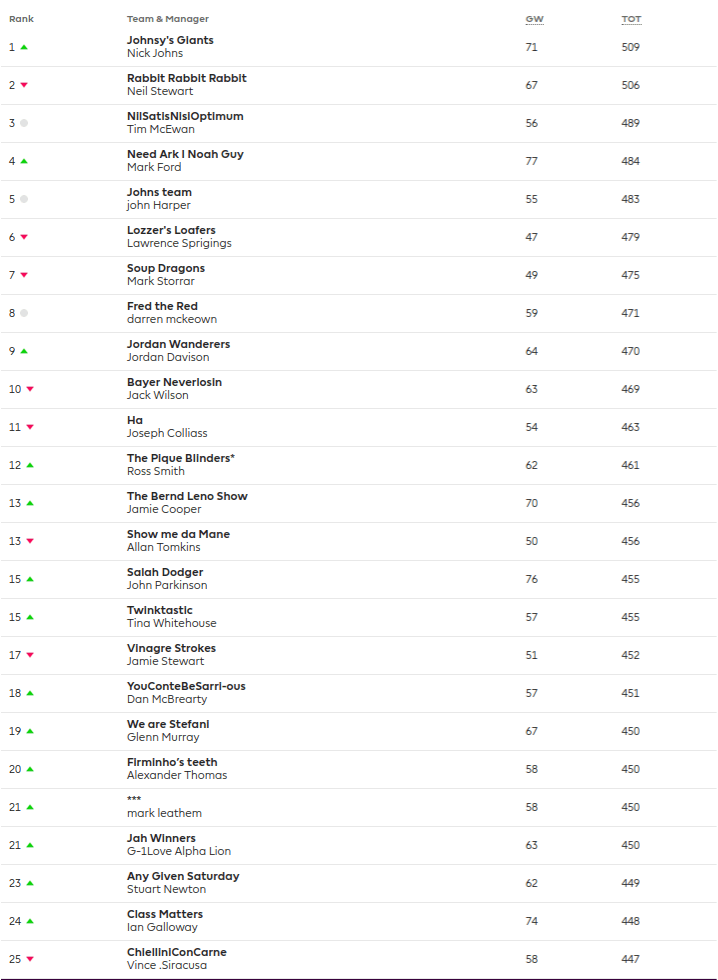Open Any Given Saturday team link
This screenshot has width=718, height=980.
pos(183,876)
